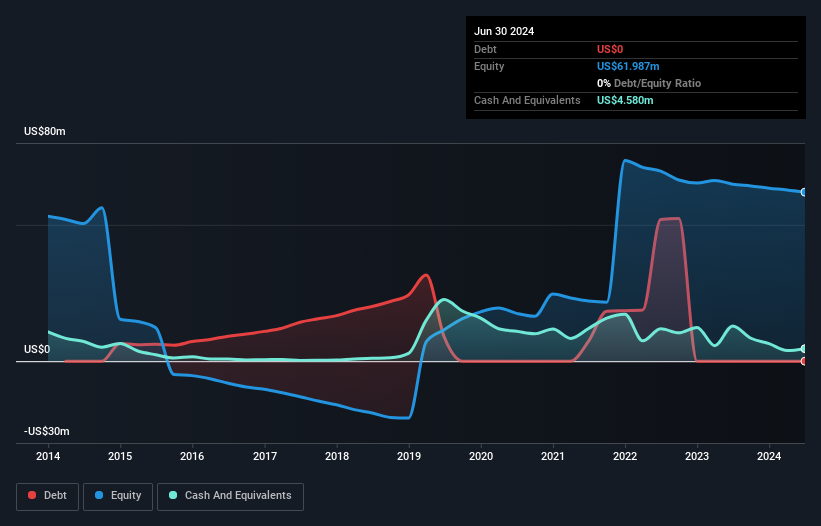Screen dimensions: 821x526
Task: Click the US$4.580m cash value
Action: pos(625,100)
